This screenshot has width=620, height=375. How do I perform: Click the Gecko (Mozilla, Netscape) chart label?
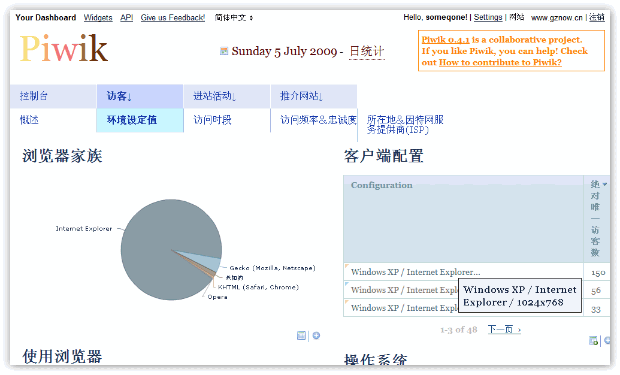click(x=272, y=268)
